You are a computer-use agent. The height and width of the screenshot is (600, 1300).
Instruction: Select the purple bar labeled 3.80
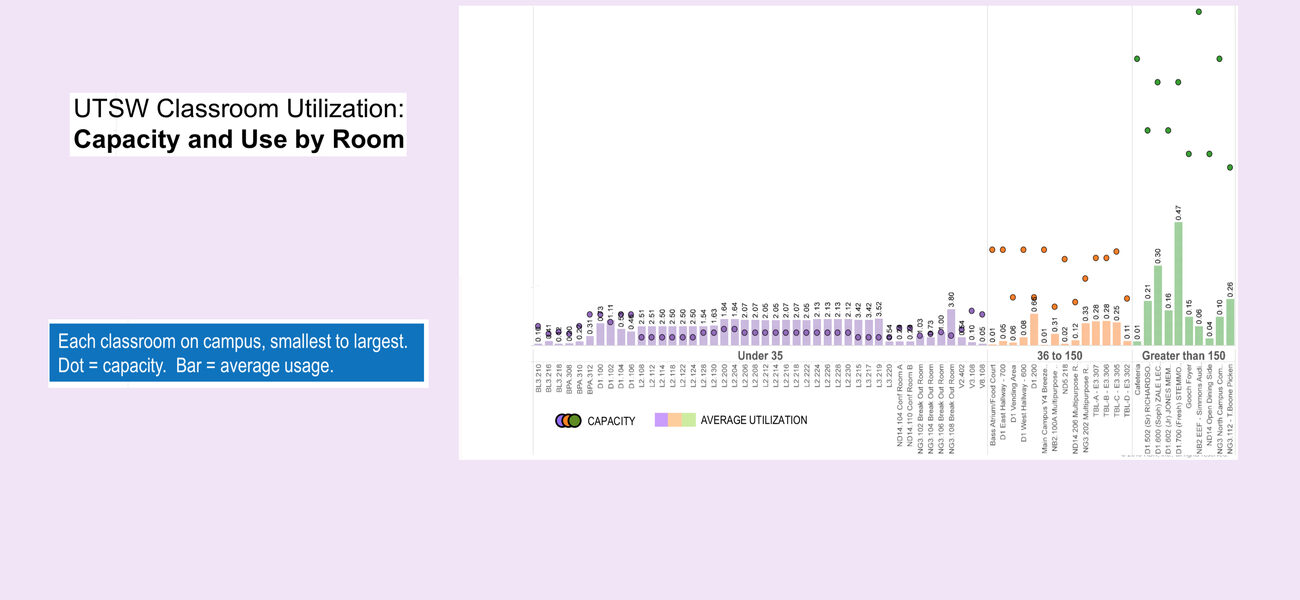[951, 327]
